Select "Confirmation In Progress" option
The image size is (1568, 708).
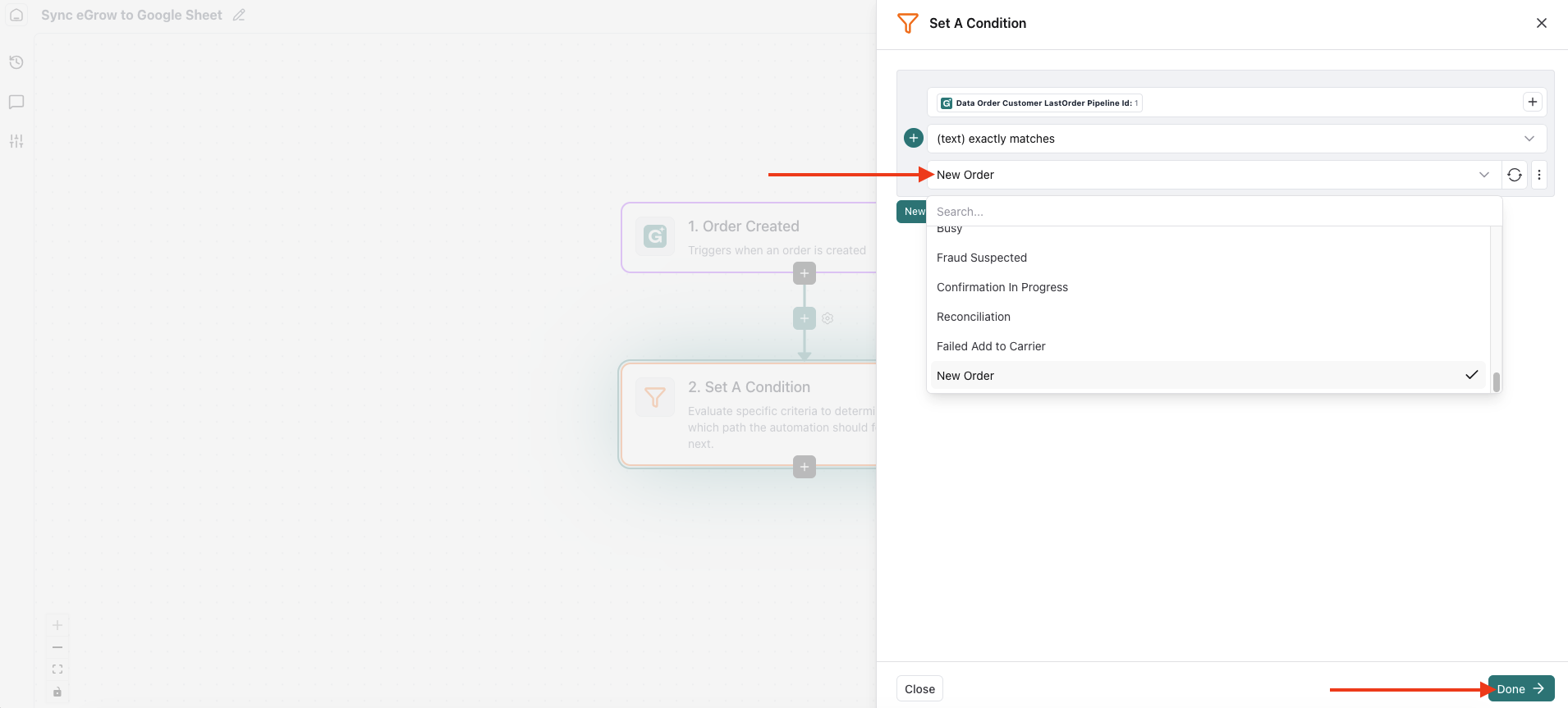[x=1002, y=287]
